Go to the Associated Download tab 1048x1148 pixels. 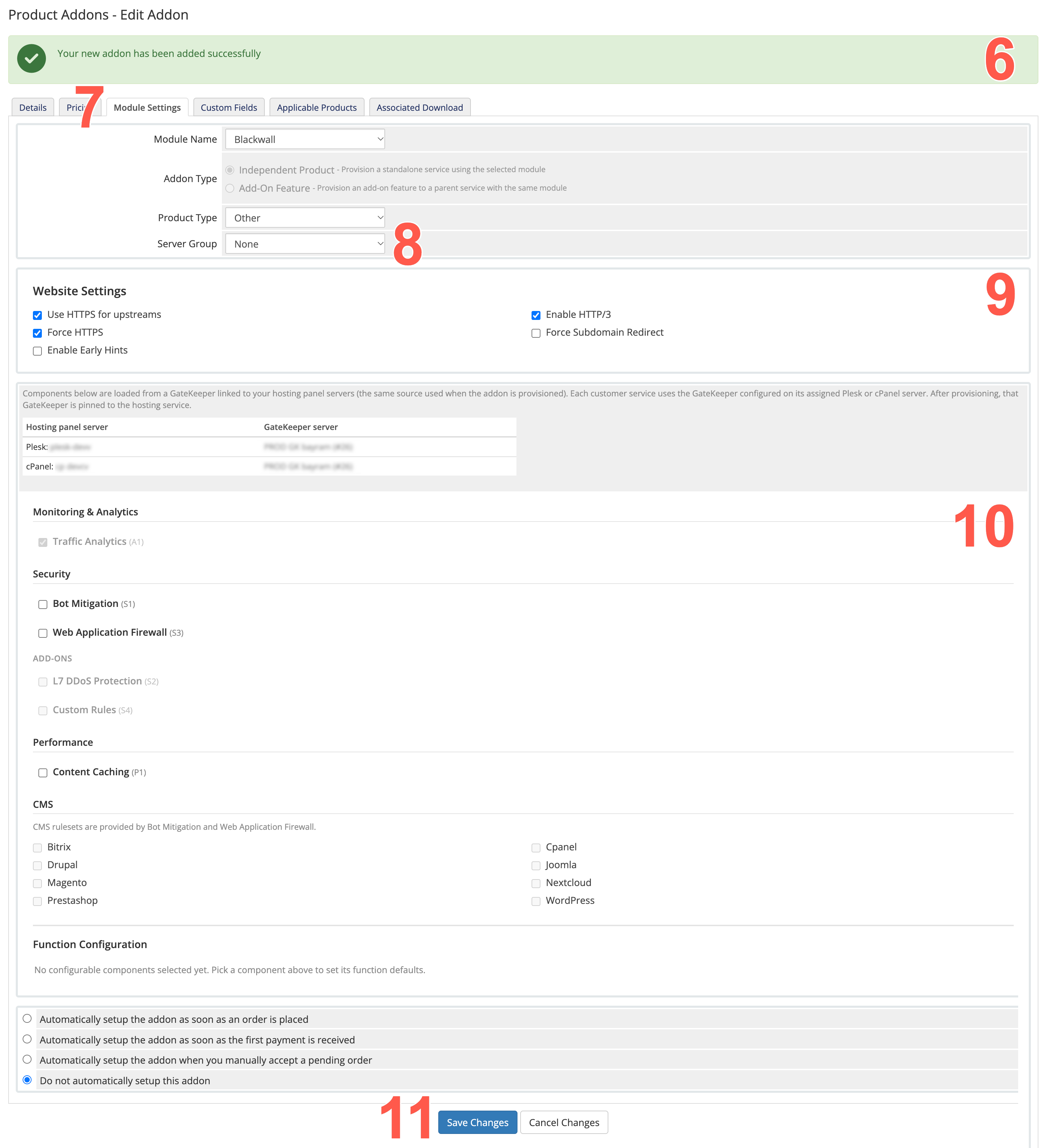pos(420,107)
